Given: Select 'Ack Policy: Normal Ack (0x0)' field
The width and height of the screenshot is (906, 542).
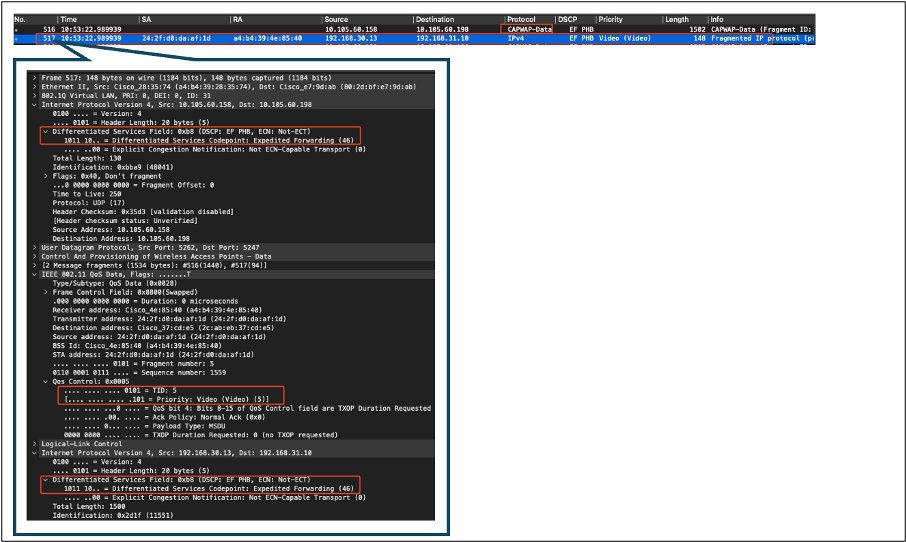Looking at the screenshot, I should coord(165,417).
